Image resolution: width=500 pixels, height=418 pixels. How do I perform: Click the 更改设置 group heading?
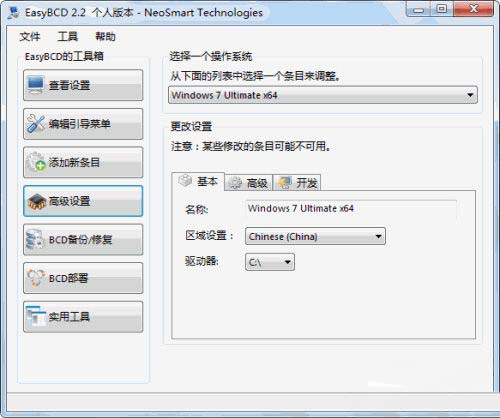pyautogui.click(x=191, y=126)
